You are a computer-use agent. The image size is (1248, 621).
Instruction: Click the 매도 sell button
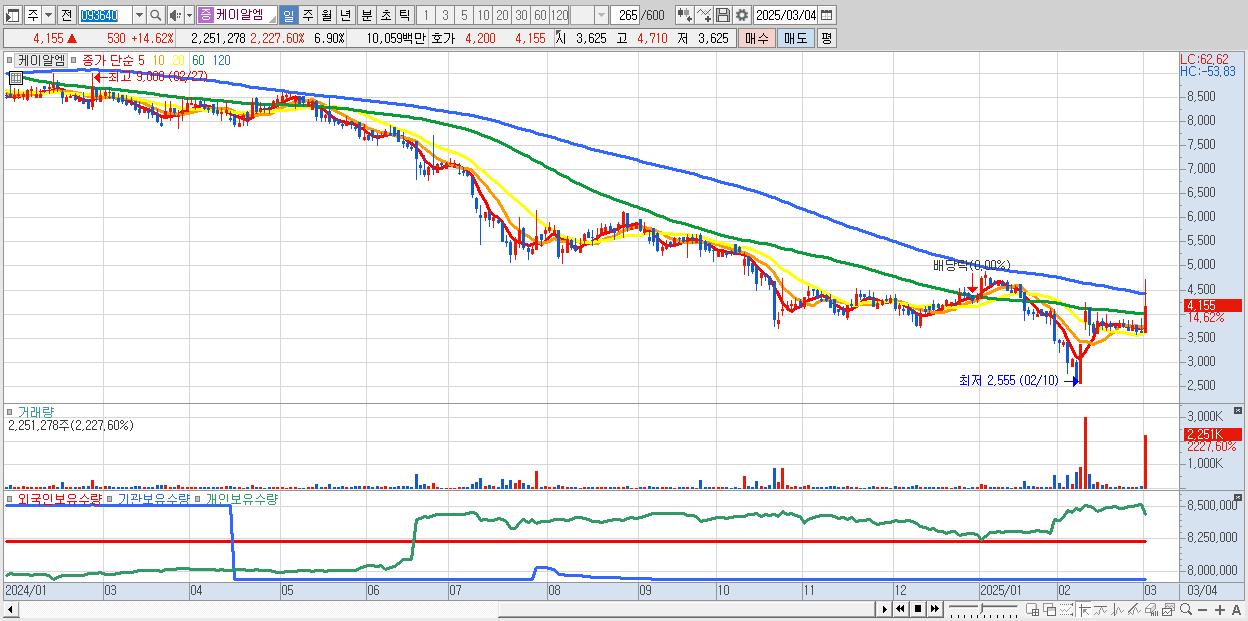coord(796,38)
